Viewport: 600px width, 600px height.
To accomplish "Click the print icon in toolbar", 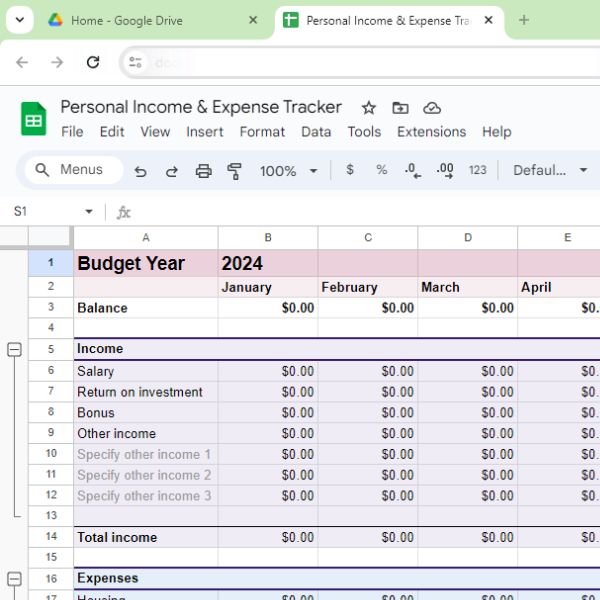I will click(203, 171).
